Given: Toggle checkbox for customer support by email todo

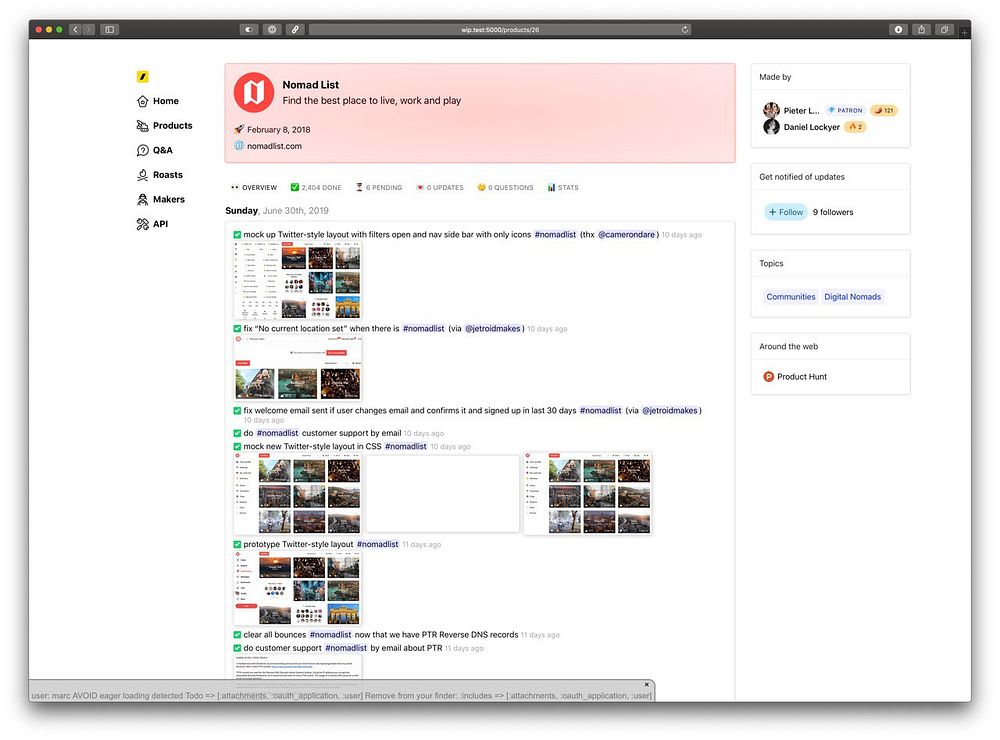Looking at the screenshot, I should coord(237,433).
